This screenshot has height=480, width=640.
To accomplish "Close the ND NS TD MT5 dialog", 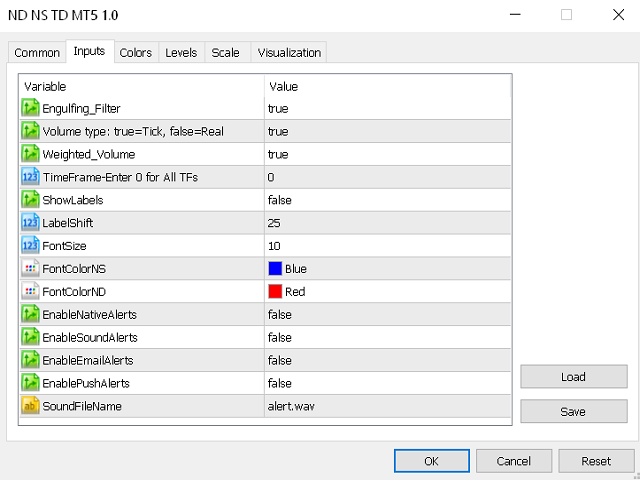I will (x=618, y=15).
